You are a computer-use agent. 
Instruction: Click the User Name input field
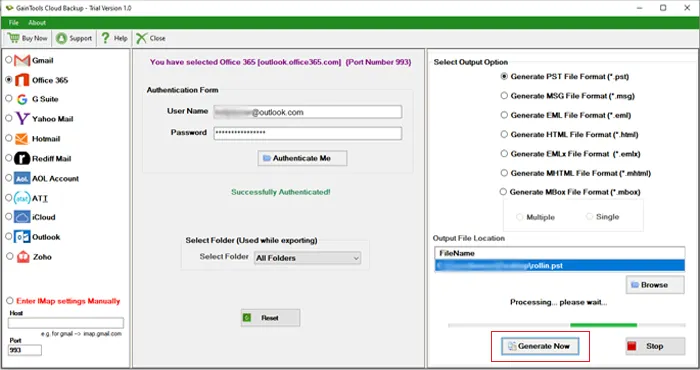[308, 112]
